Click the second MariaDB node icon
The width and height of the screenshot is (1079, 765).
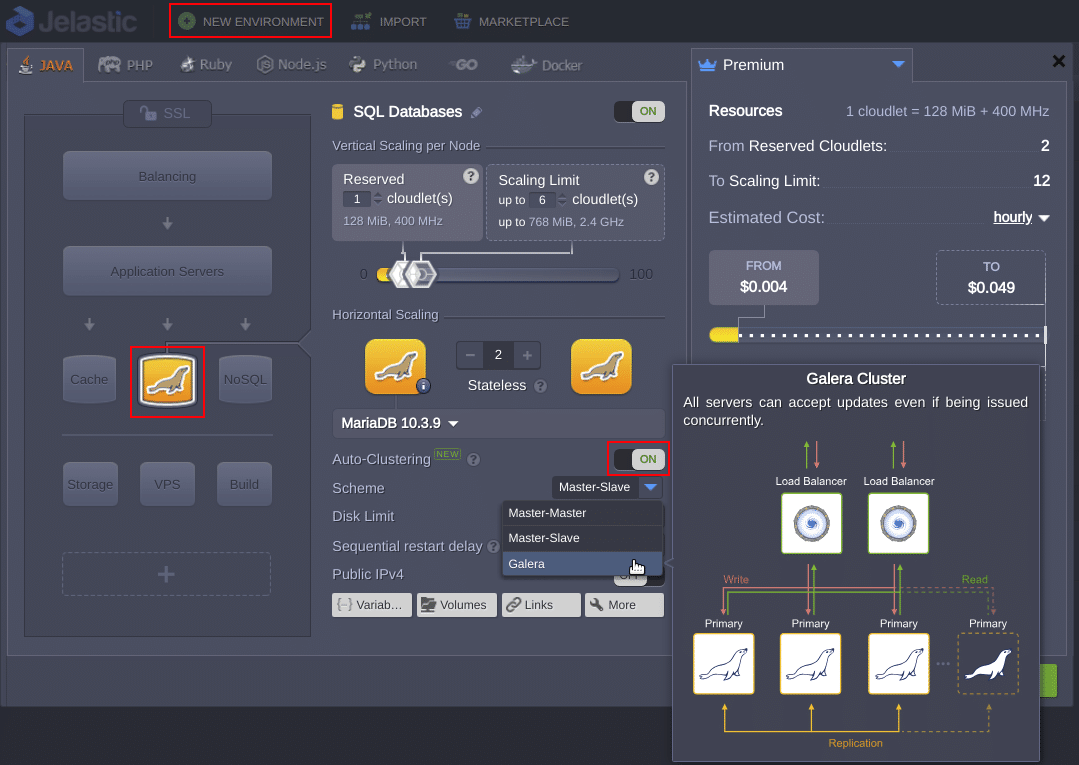[601, 367]
